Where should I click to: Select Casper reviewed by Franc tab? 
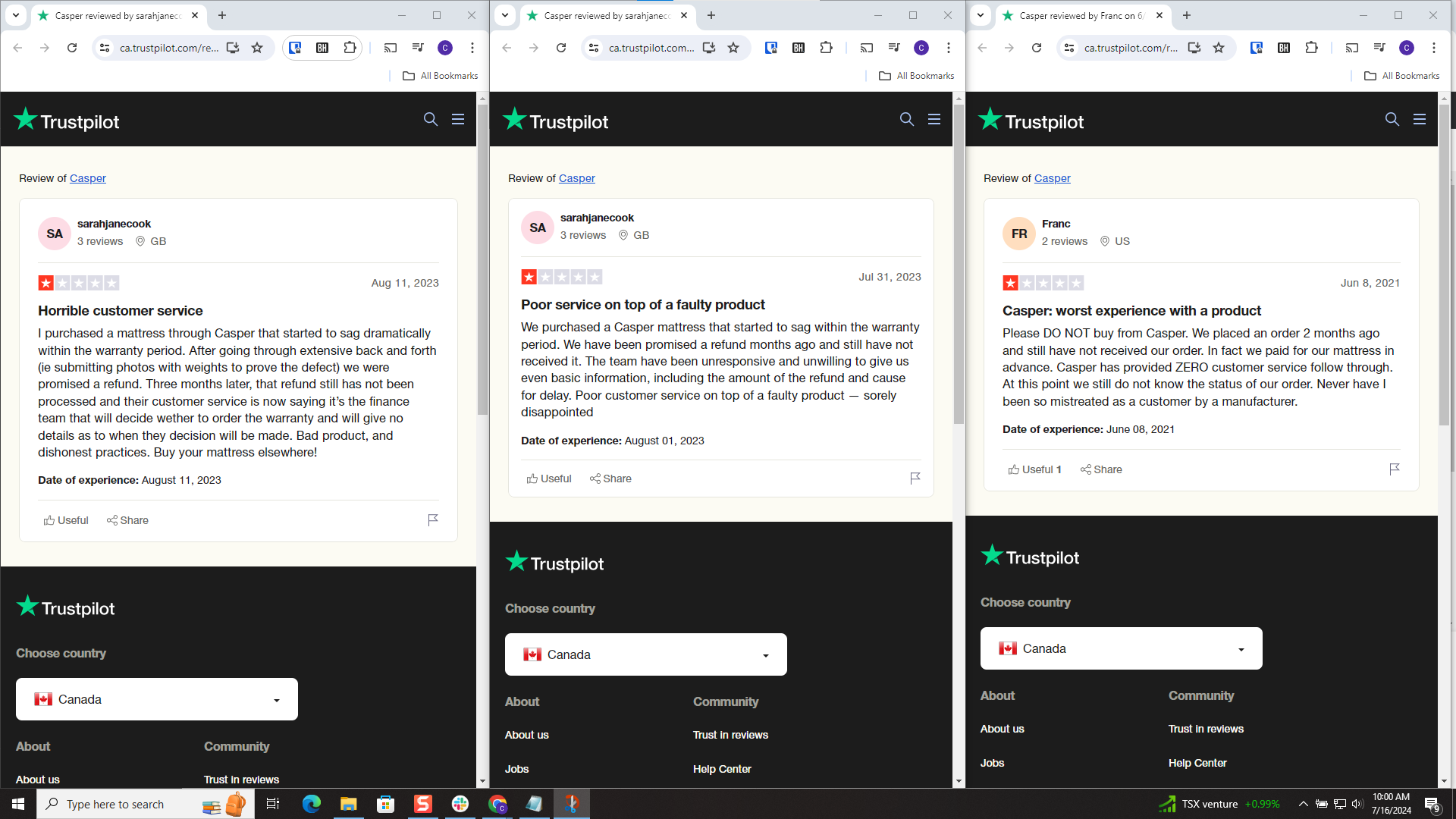[1082, 15]
